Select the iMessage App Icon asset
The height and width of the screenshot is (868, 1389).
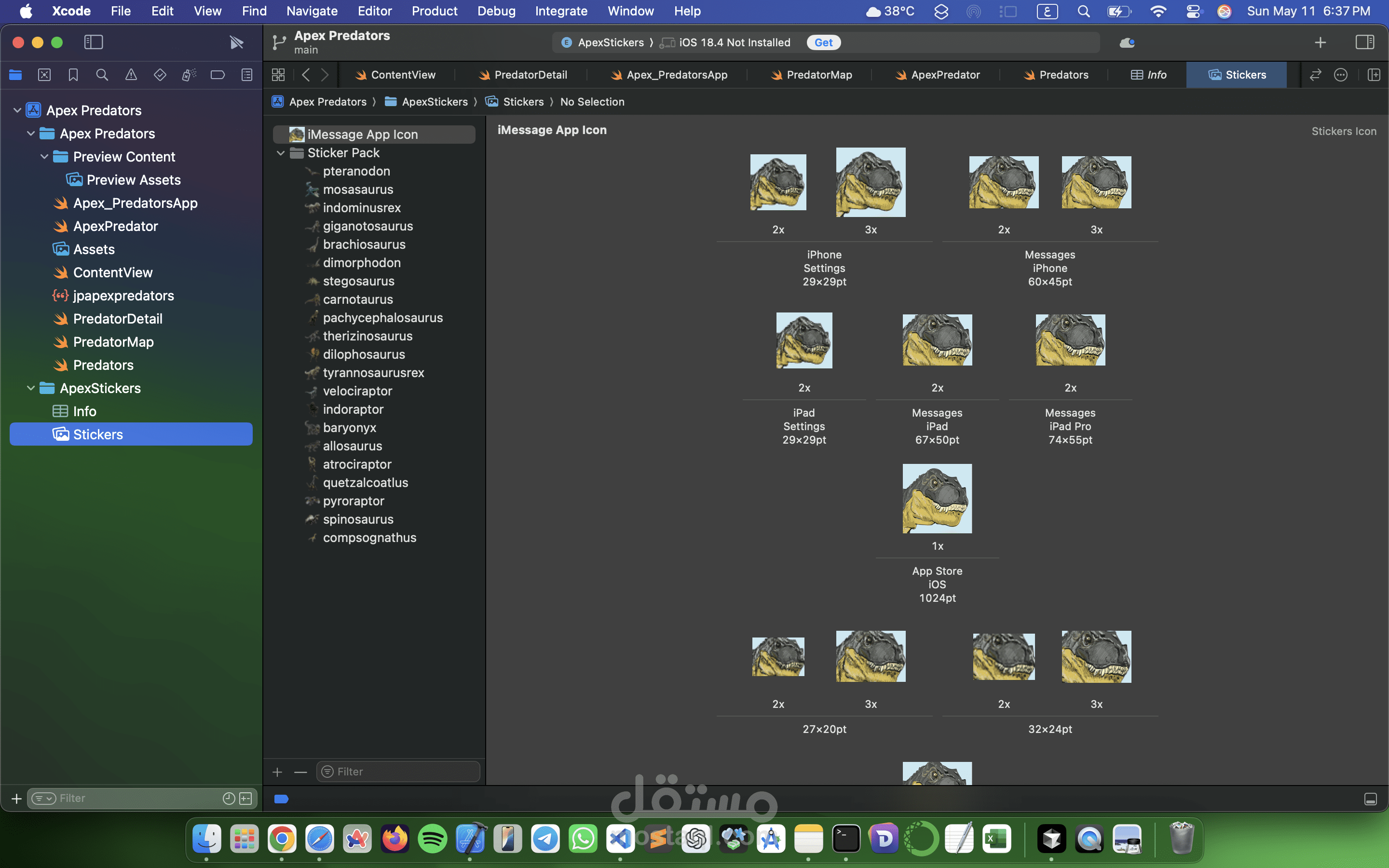[x=374, y=135]
